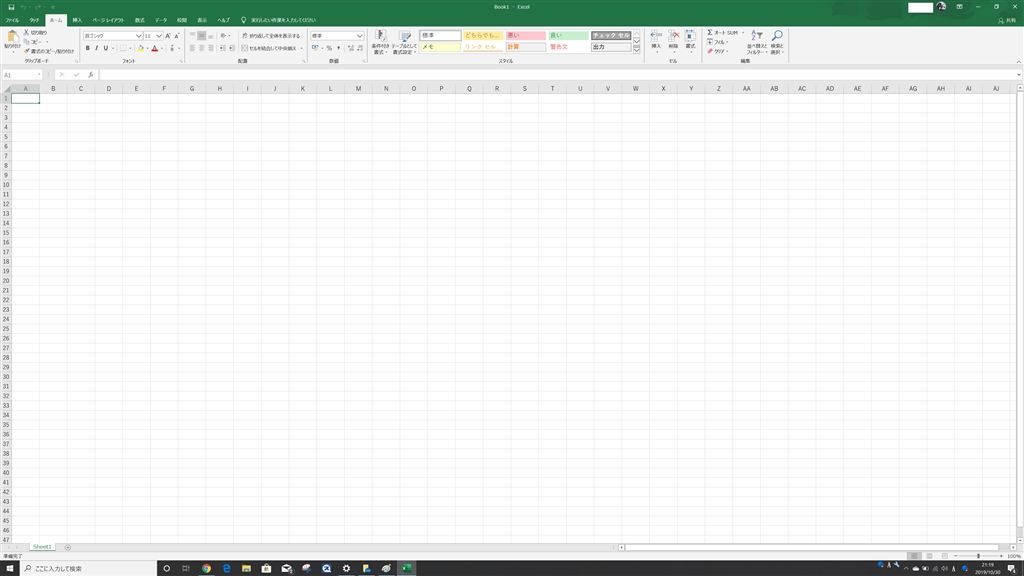Select the format painter brush icon
Image resolution: width=1024 pixels, height=576 pixels.
click(x=27, y=51)
